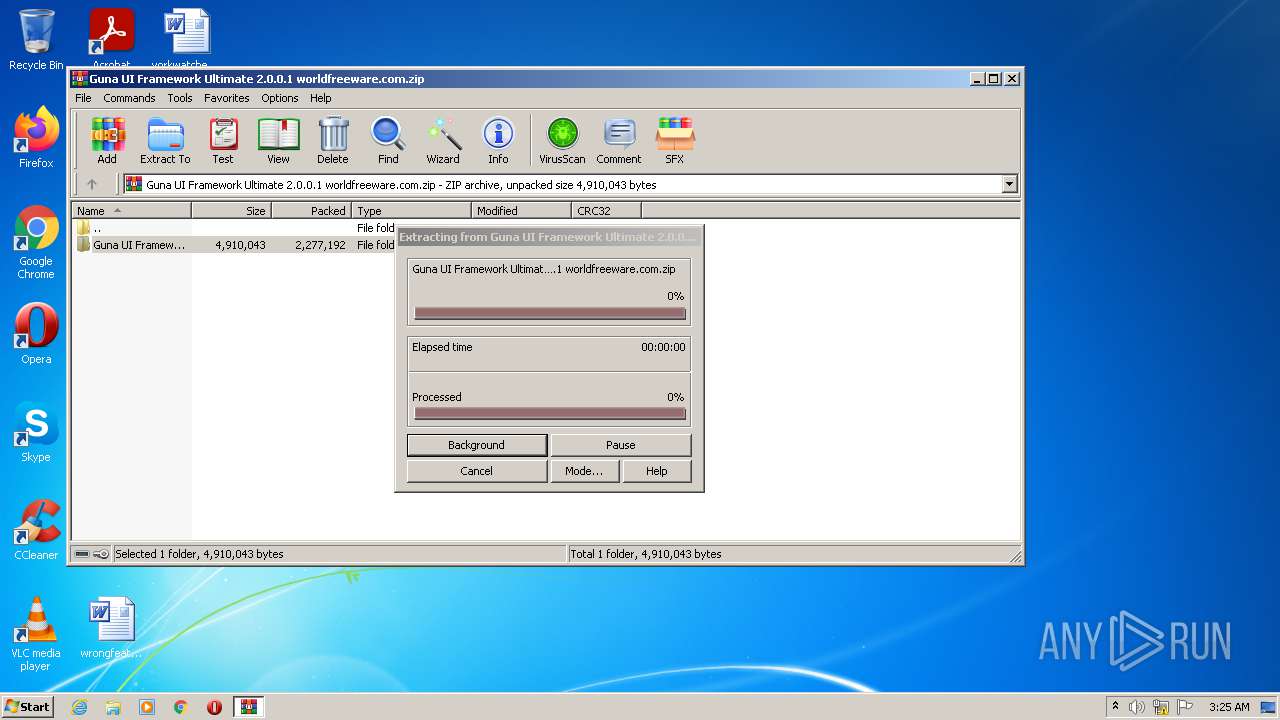Click the 3:25 AM taskbar clock
The width and height of the screenshot is (1280, 720).
(1229, 707)
